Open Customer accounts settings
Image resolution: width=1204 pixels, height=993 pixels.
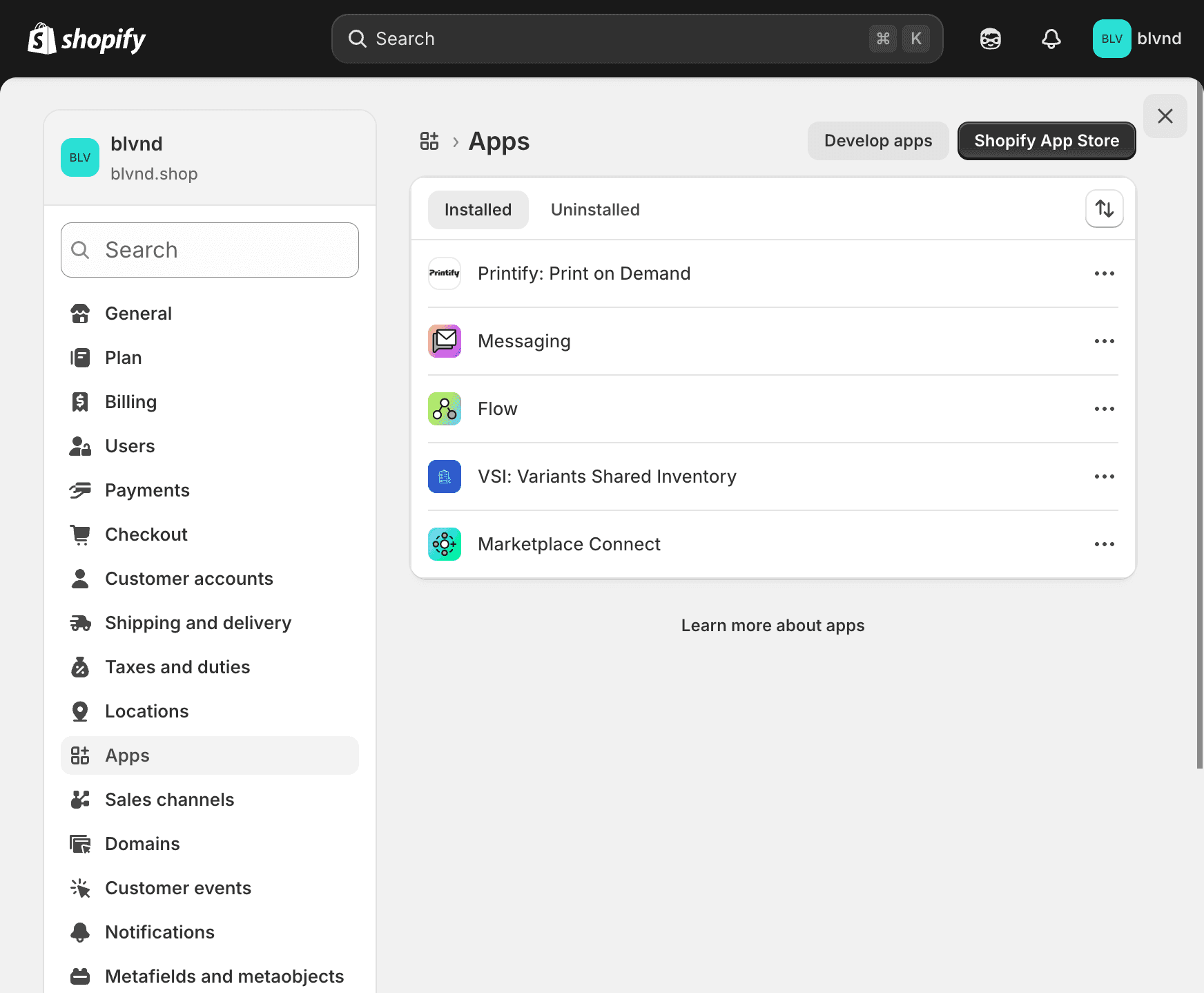tap(210, 579)
